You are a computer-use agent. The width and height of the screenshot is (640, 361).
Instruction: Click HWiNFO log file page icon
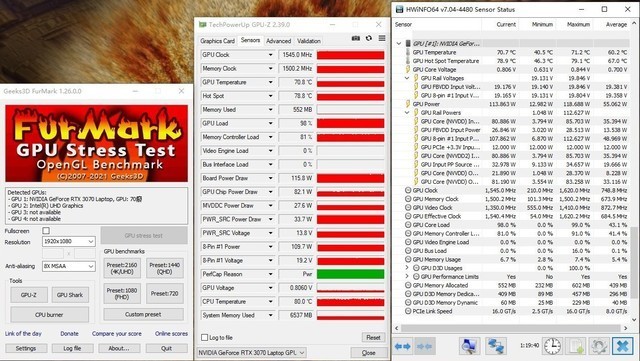point(576,346)
